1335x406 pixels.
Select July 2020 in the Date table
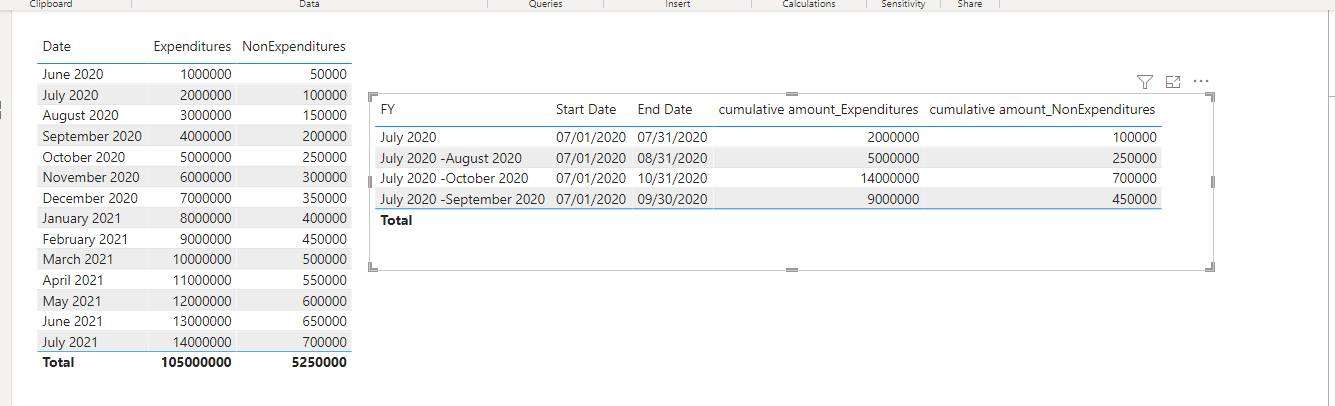tap(71, 95)
